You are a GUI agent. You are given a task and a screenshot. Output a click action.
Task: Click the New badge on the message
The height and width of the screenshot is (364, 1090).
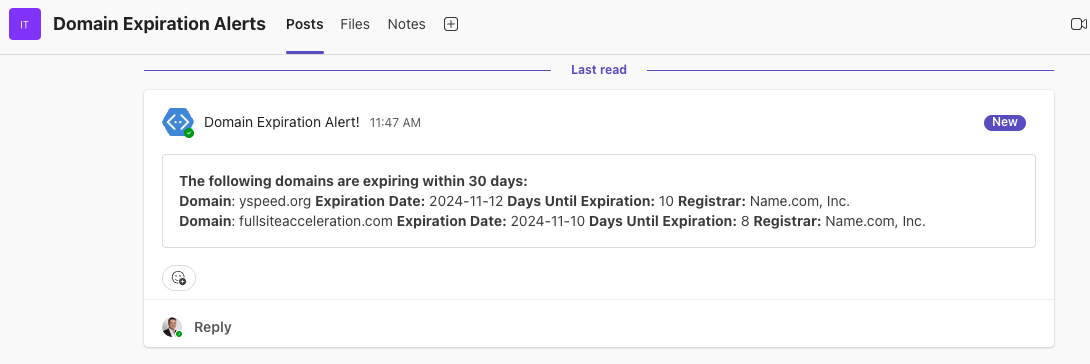[1004, 122]
